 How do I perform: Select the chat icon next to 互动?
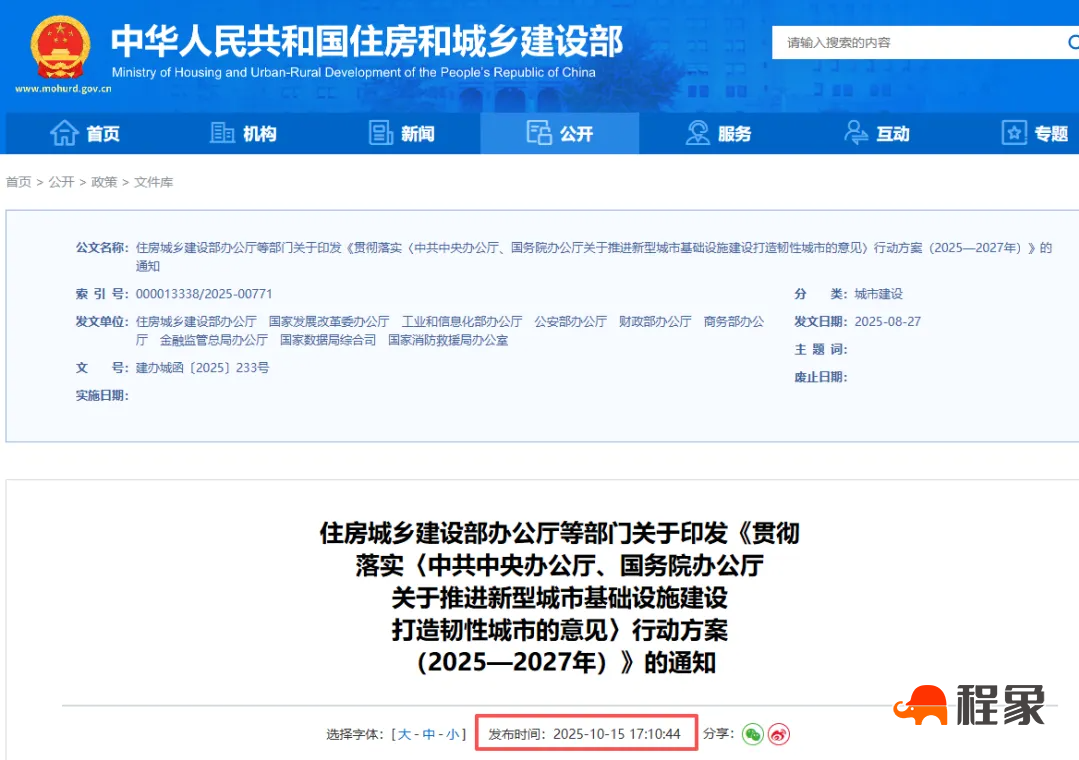(855, 132)
